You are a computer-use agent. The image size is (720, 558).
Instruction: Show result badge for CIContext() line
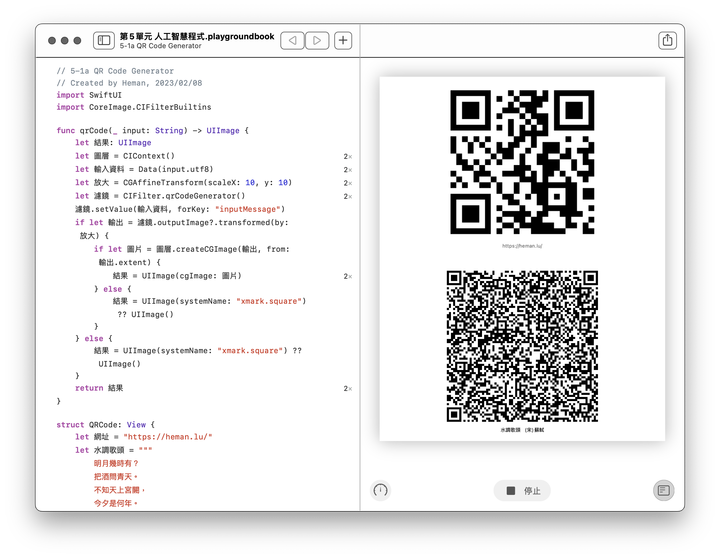pyautogui.click(x=347, y=156)
